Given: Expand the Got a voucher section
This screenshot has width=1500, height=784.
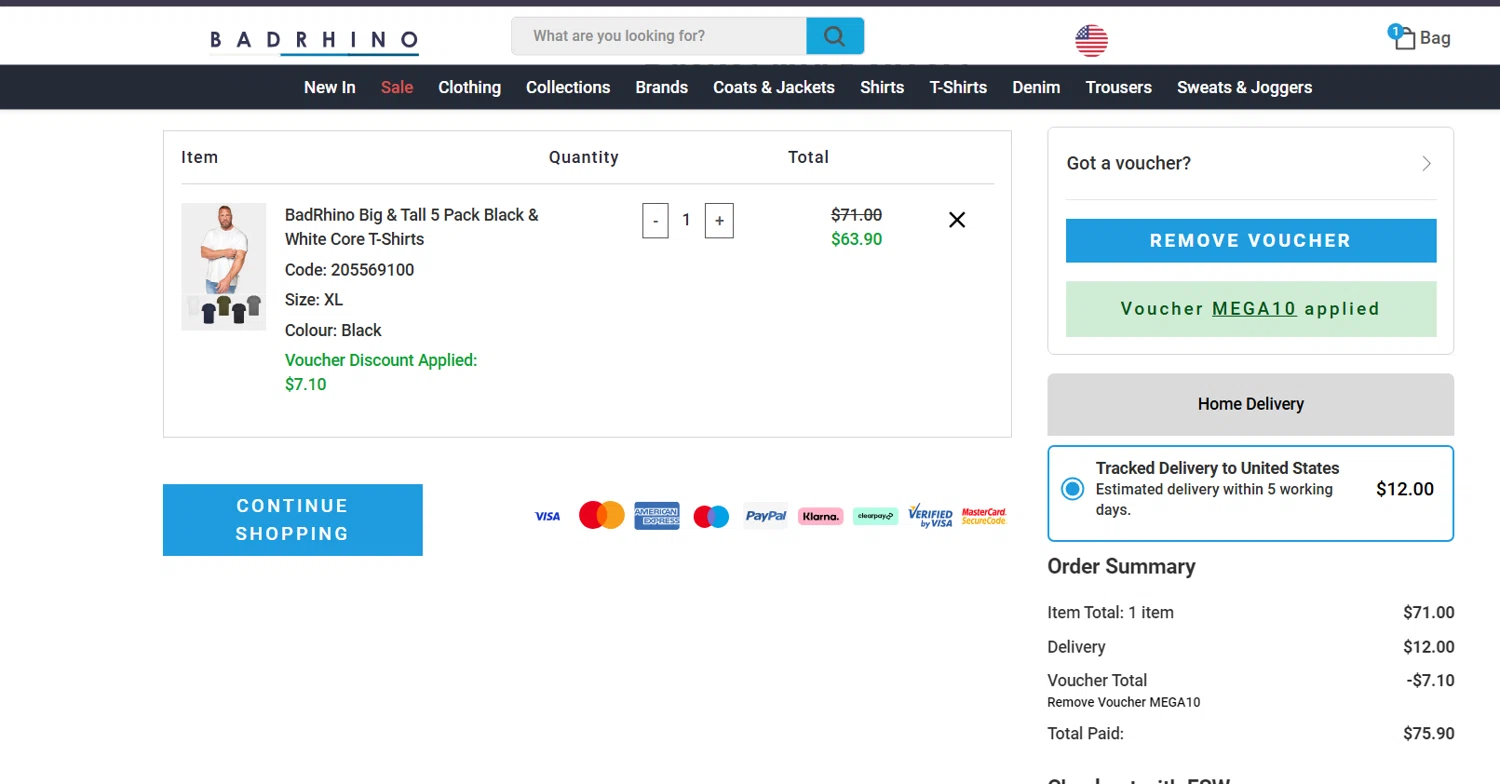Looking at the screenshot, I should pos(1250,163).
